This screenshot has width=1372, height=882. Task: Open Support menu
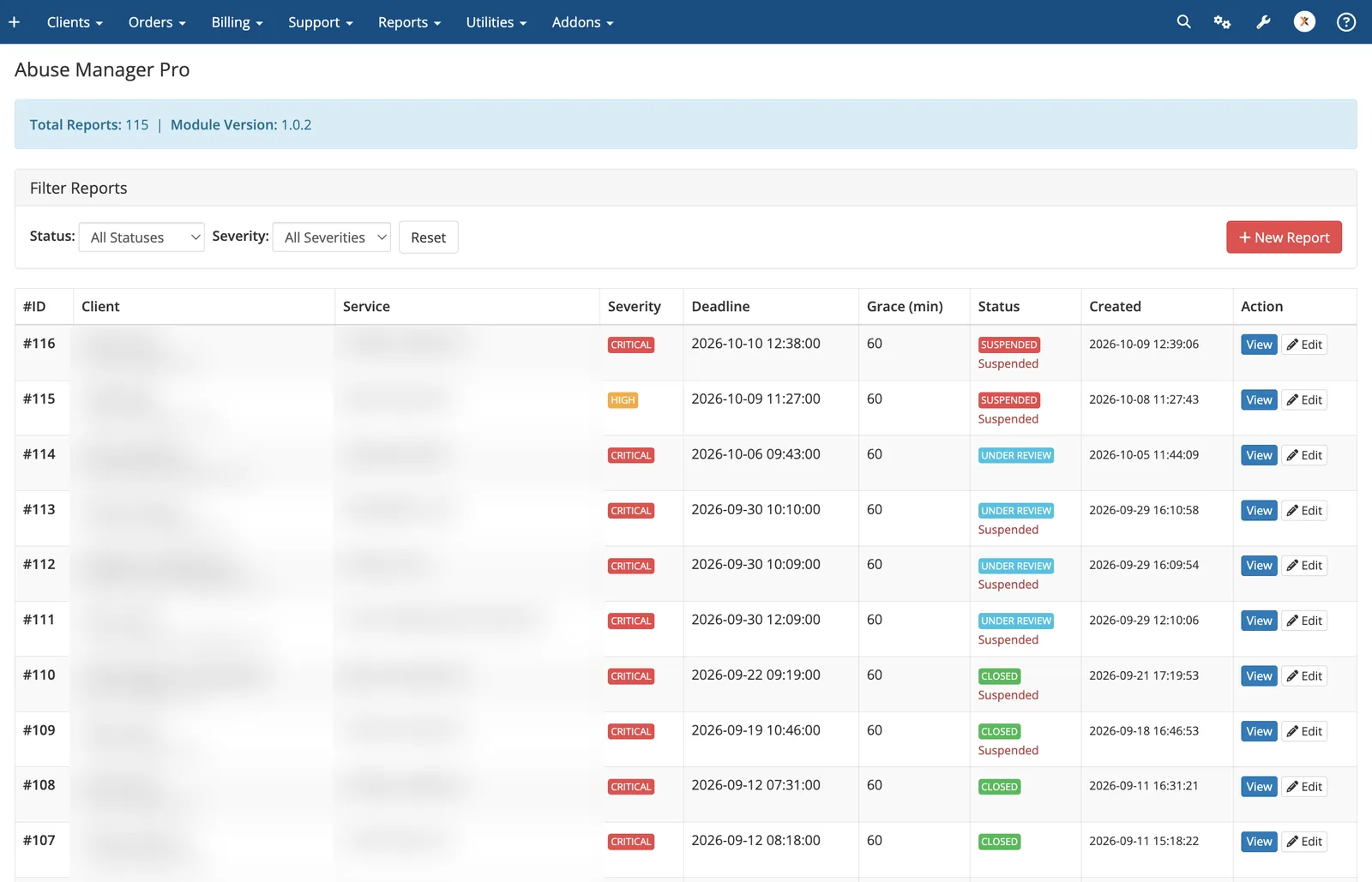(x=320, y=22)
